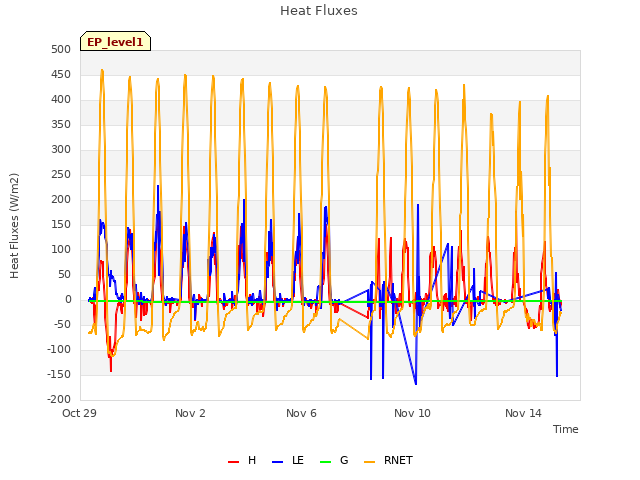Click the blue LE dip near -170
Screen dimensions: 640x480
coord(416,383)
